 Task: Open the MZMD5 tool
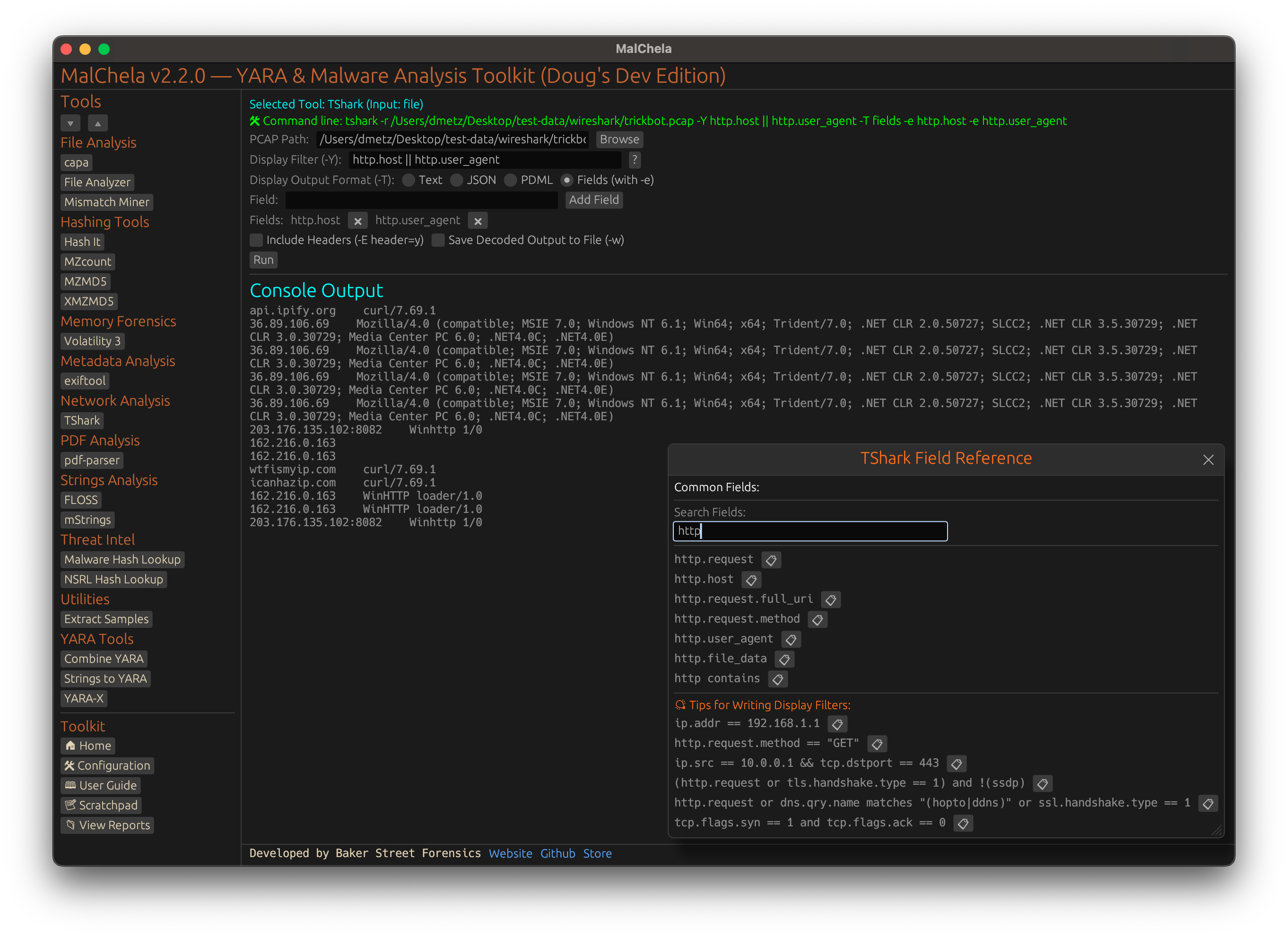point(85,282)
